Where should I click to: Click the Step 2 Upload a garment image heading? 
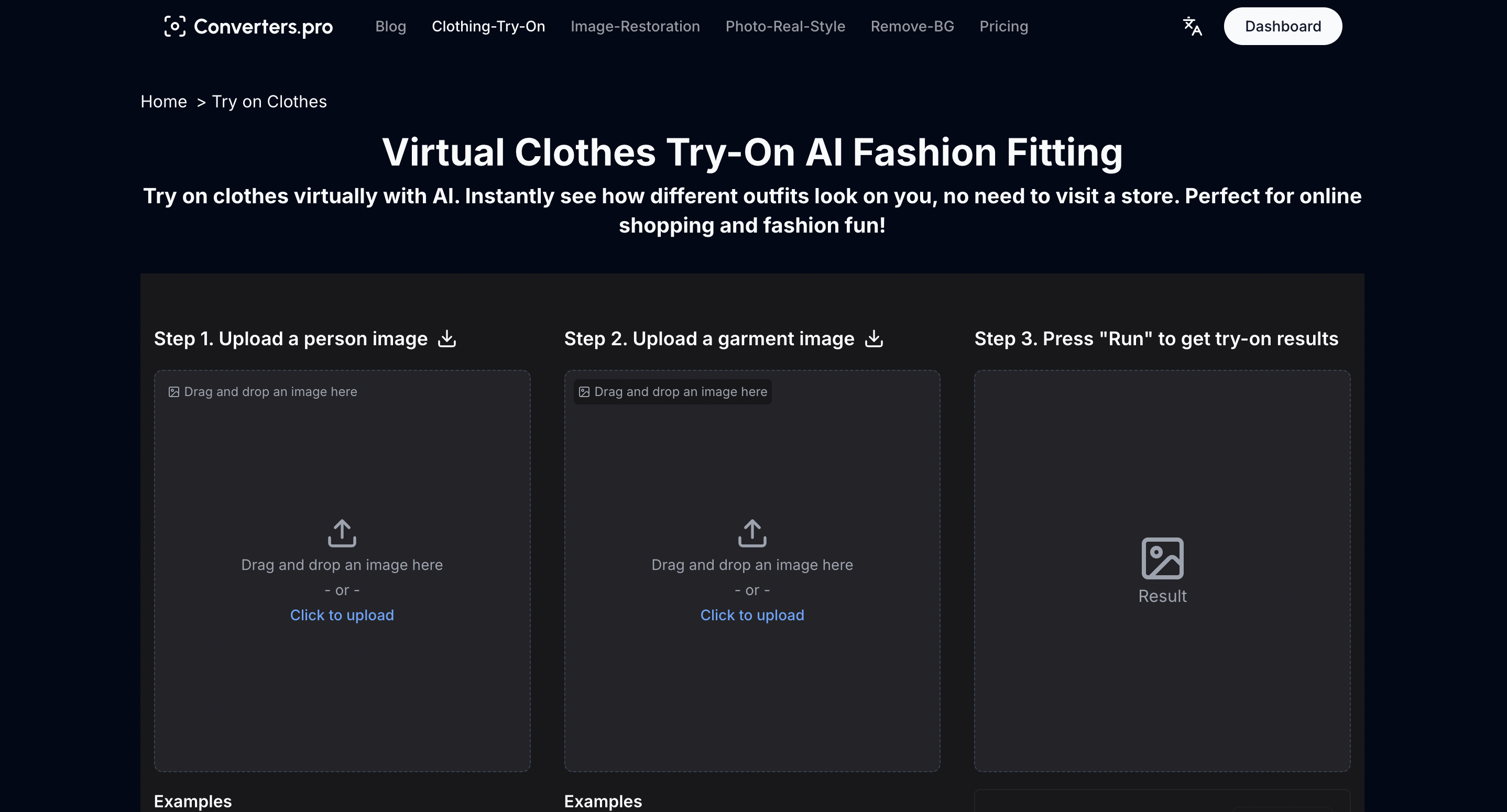click(709, 339)
